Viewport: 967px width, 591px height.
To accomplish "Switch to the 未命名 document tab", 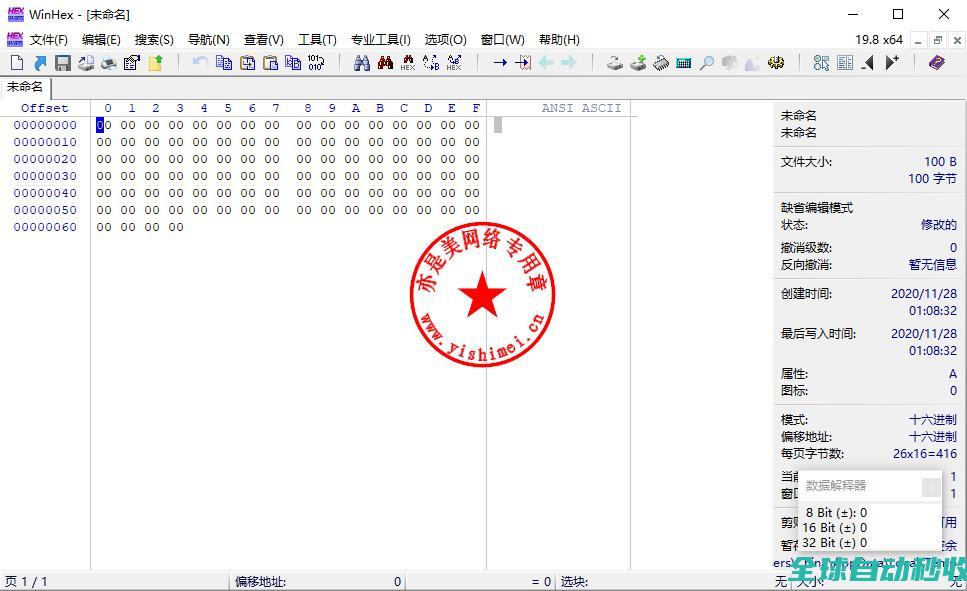I will coord(25,87).
